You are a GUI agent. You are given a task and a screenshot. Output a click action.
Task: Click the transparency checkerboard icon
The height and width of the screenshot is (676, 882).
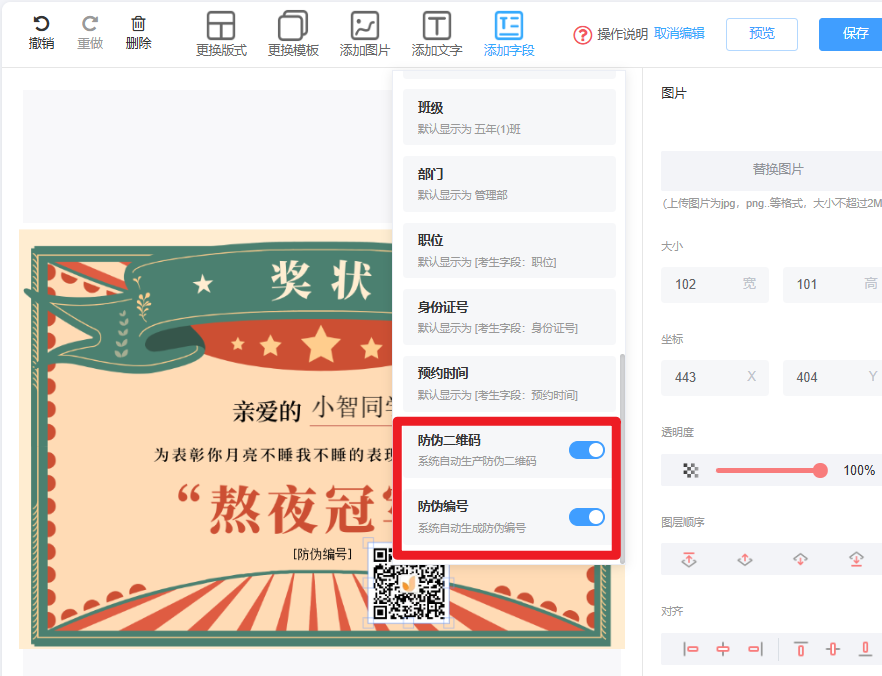[691, 470]
